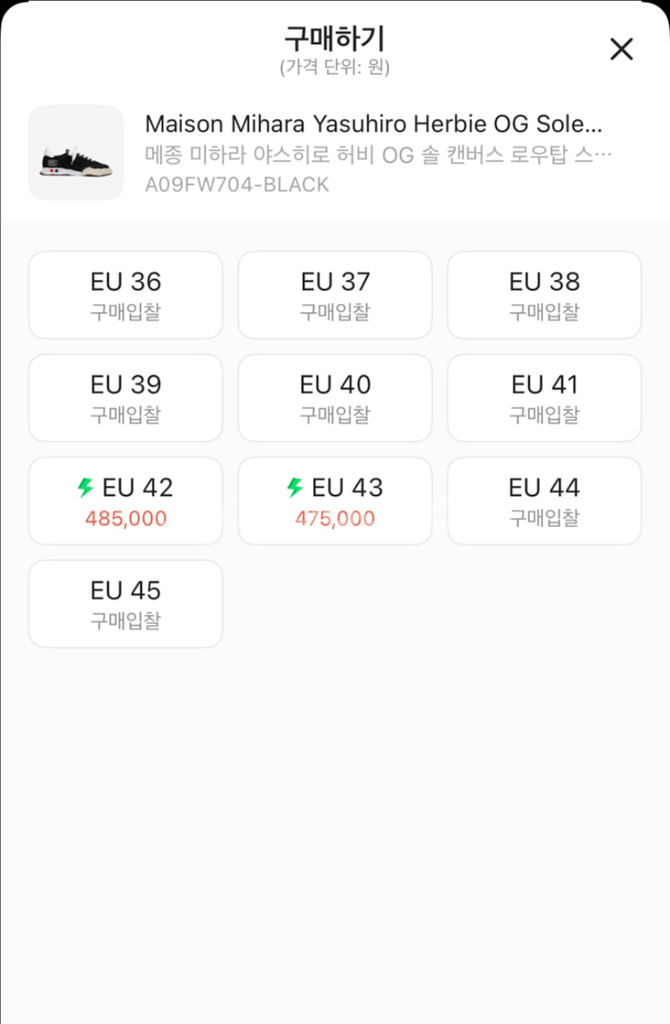Tap the price unit note (가격 단위: 원)
This screenshot has height=1024, width=670.
pyautogui.click(x=335, y=68)
